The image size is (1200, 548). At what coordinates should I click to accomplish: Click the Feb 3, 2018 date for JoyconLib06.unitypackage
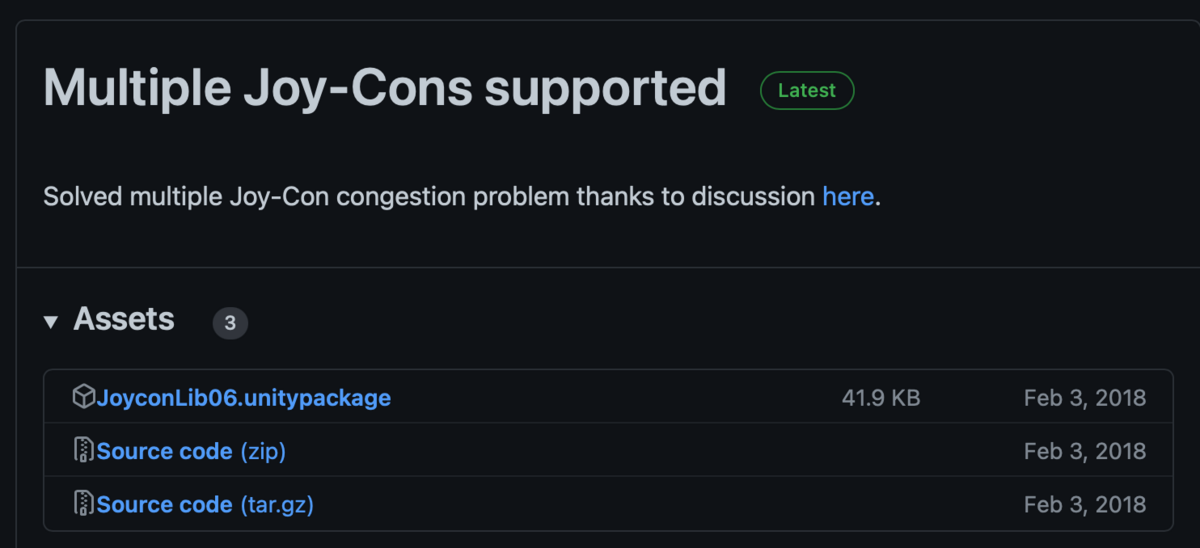pyautogui.click(x=1084, y=398)
